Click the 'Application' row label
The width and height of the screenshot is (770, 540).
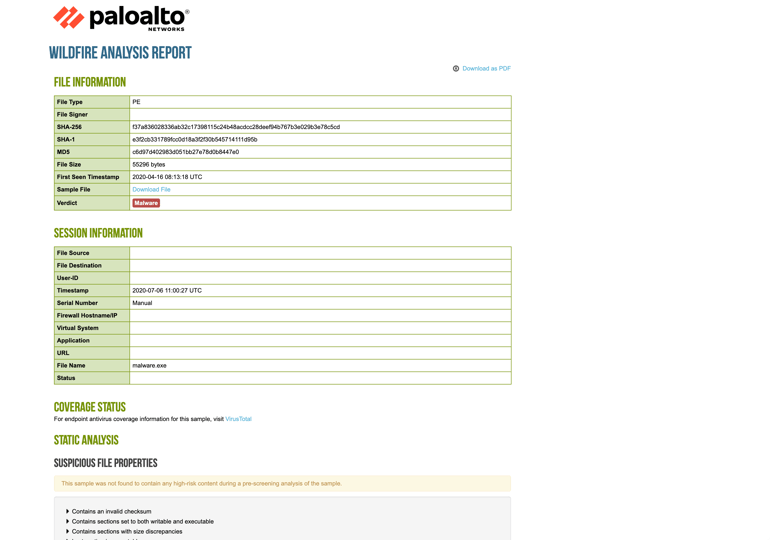73,341
